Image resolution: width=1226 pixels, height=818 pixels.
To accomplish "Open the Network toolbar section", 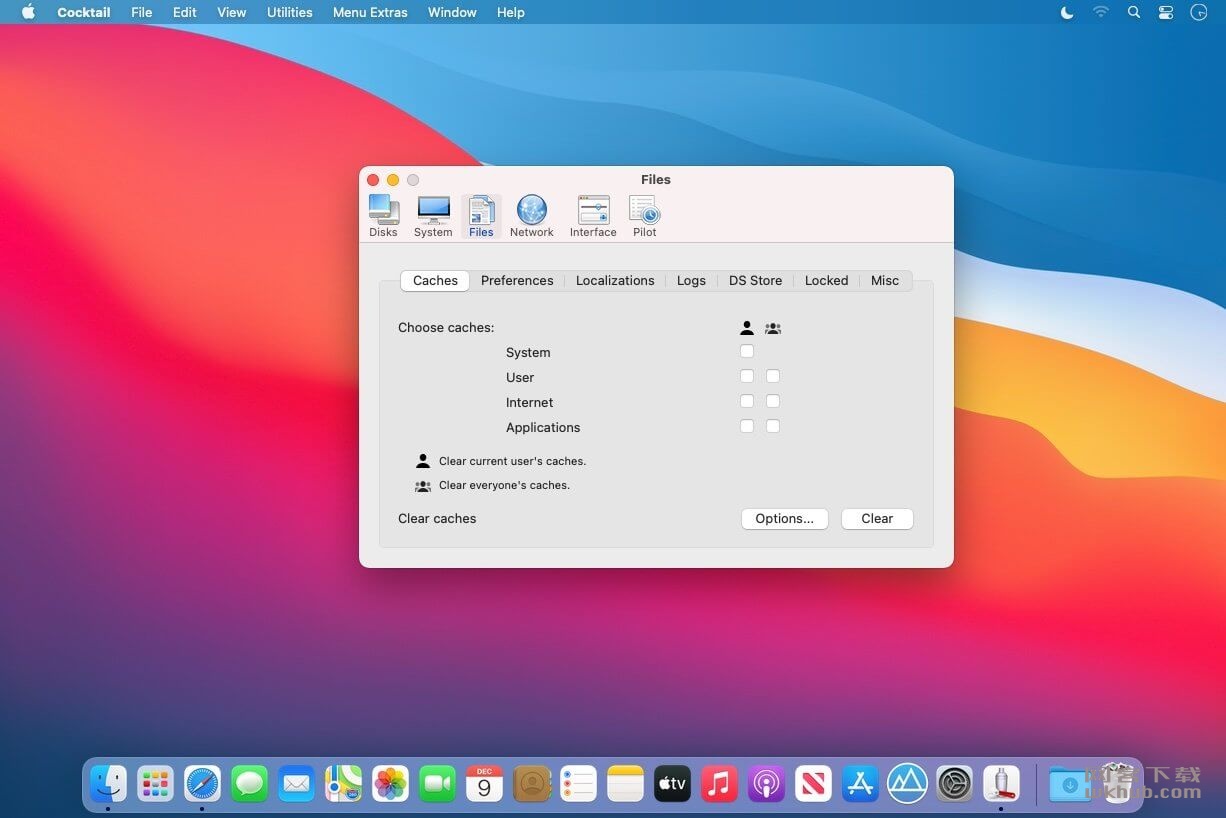I will coord(531,216).
